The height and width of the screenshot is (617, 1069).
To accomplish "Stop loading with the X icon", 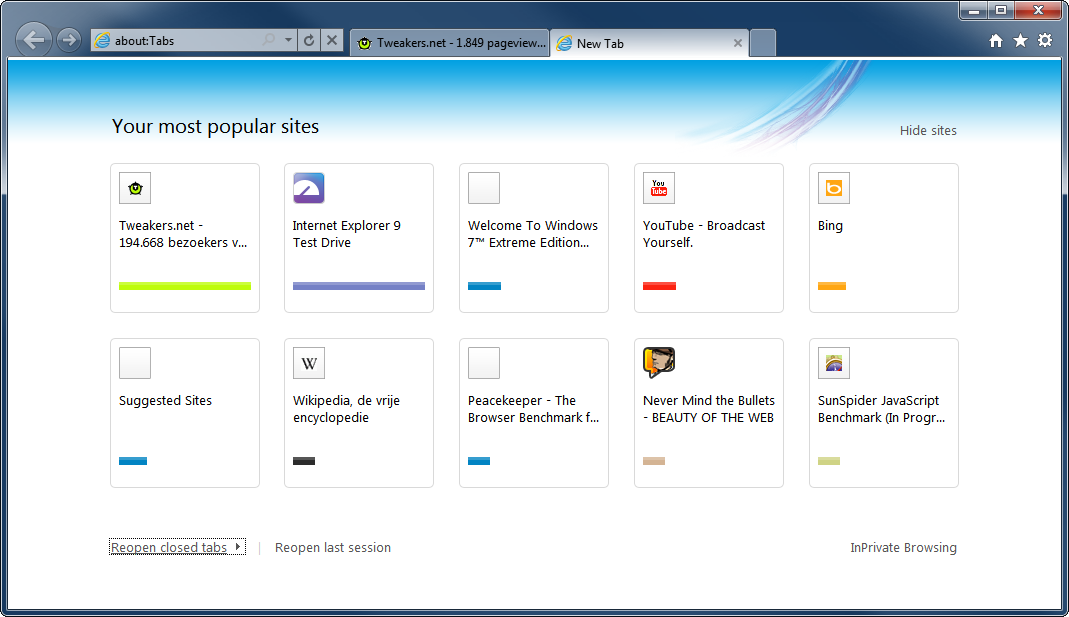I will coord(332,40).
